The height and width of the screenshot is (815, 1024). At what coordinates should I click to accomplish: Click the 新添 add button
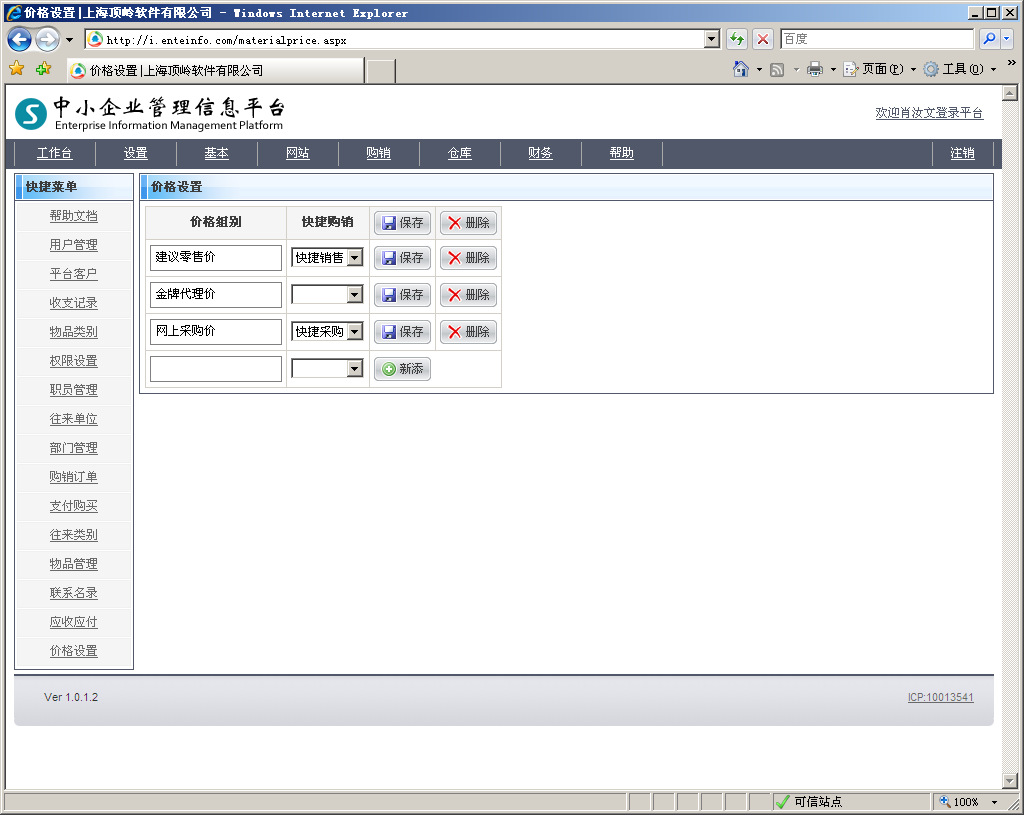point(402,369)
